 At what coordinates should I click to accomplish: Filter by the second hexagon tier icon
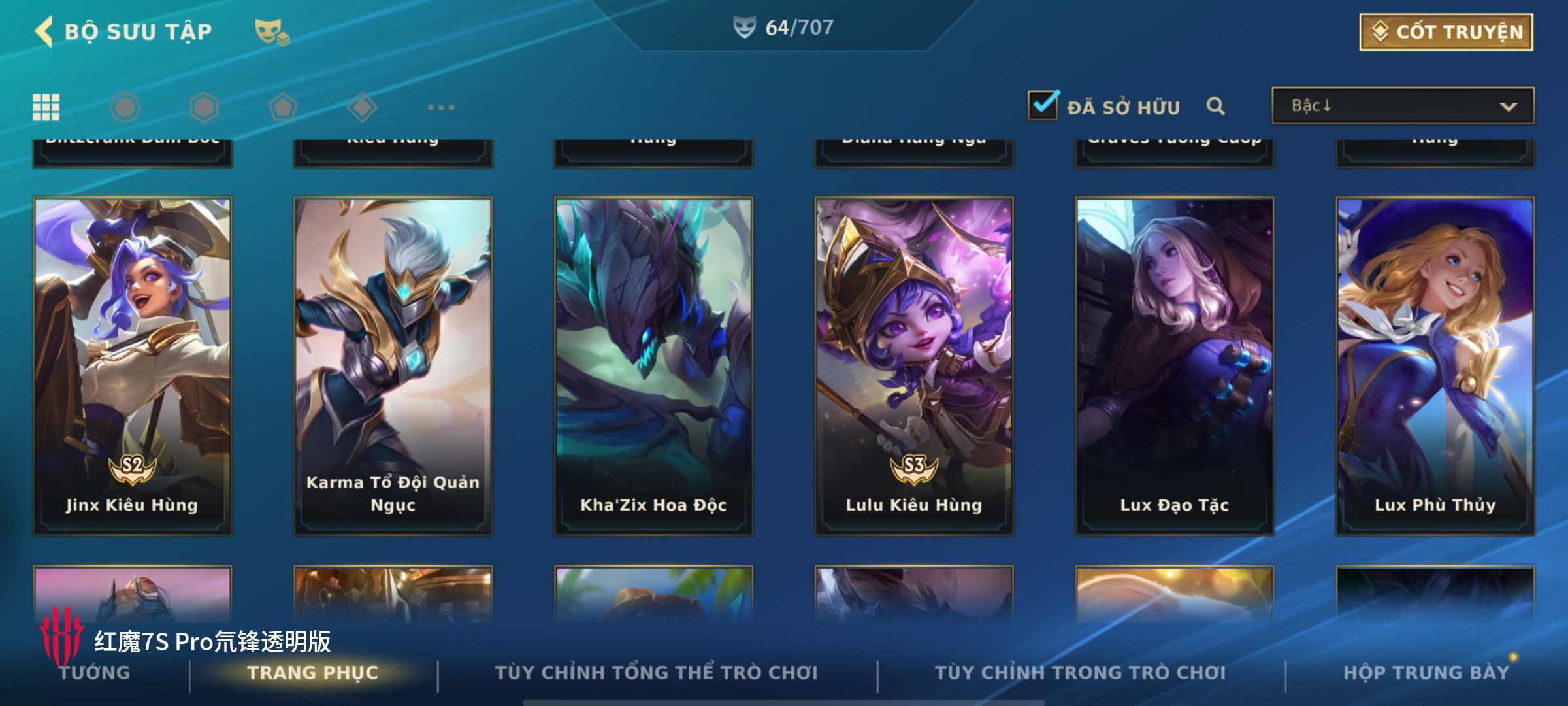(204, 107)
